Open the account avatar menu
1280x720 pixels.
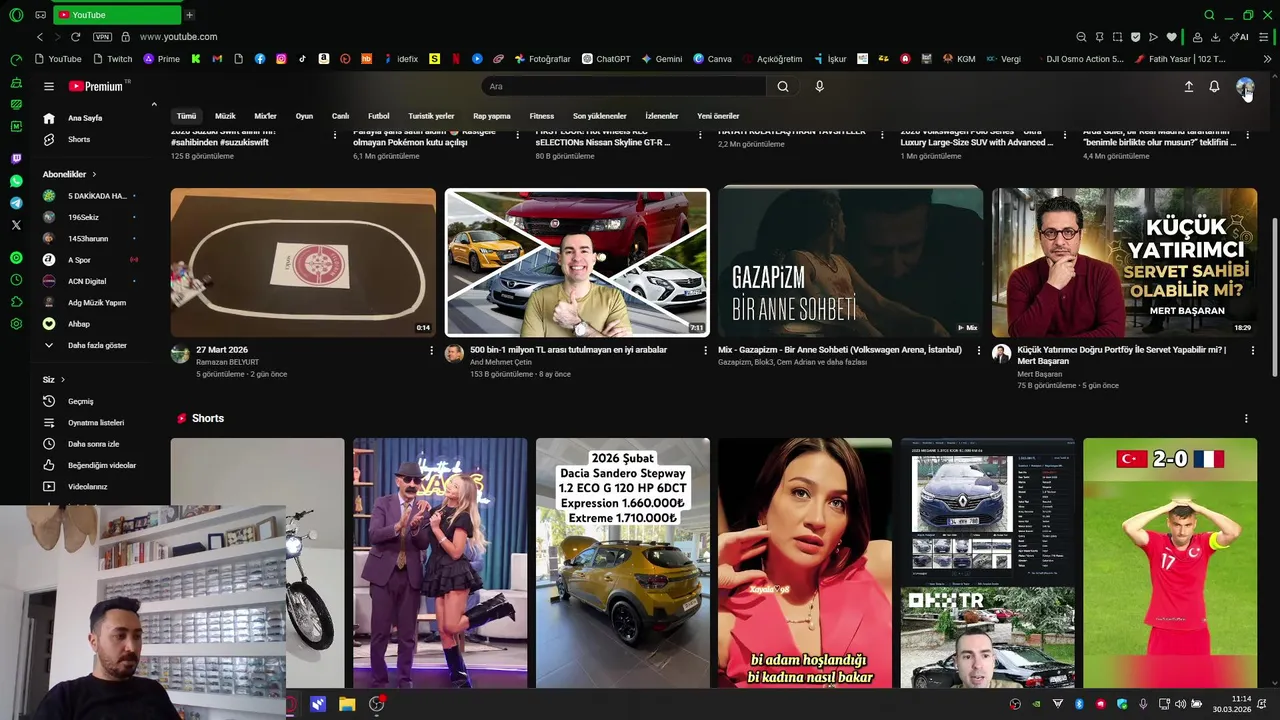pos(1244,87)
